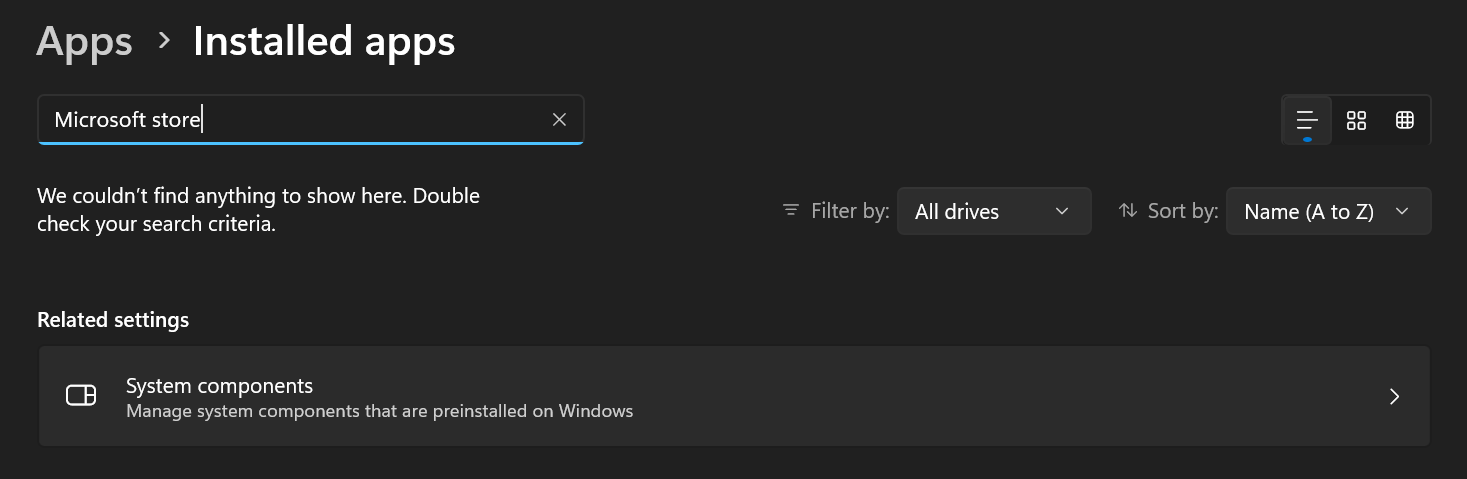The width and height of the screenshot is (1467, 479).
Task: Click the sort arrows icon beside Sort by
Action: (x=1128, y=211)
